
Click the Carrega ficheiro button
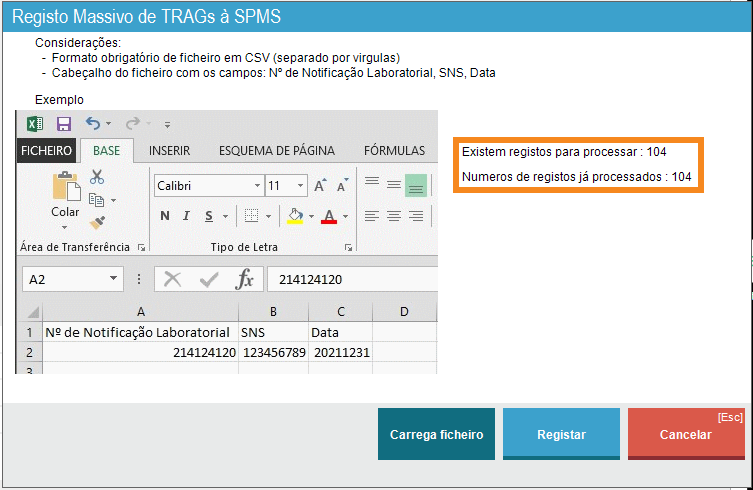tap(436, 434)
